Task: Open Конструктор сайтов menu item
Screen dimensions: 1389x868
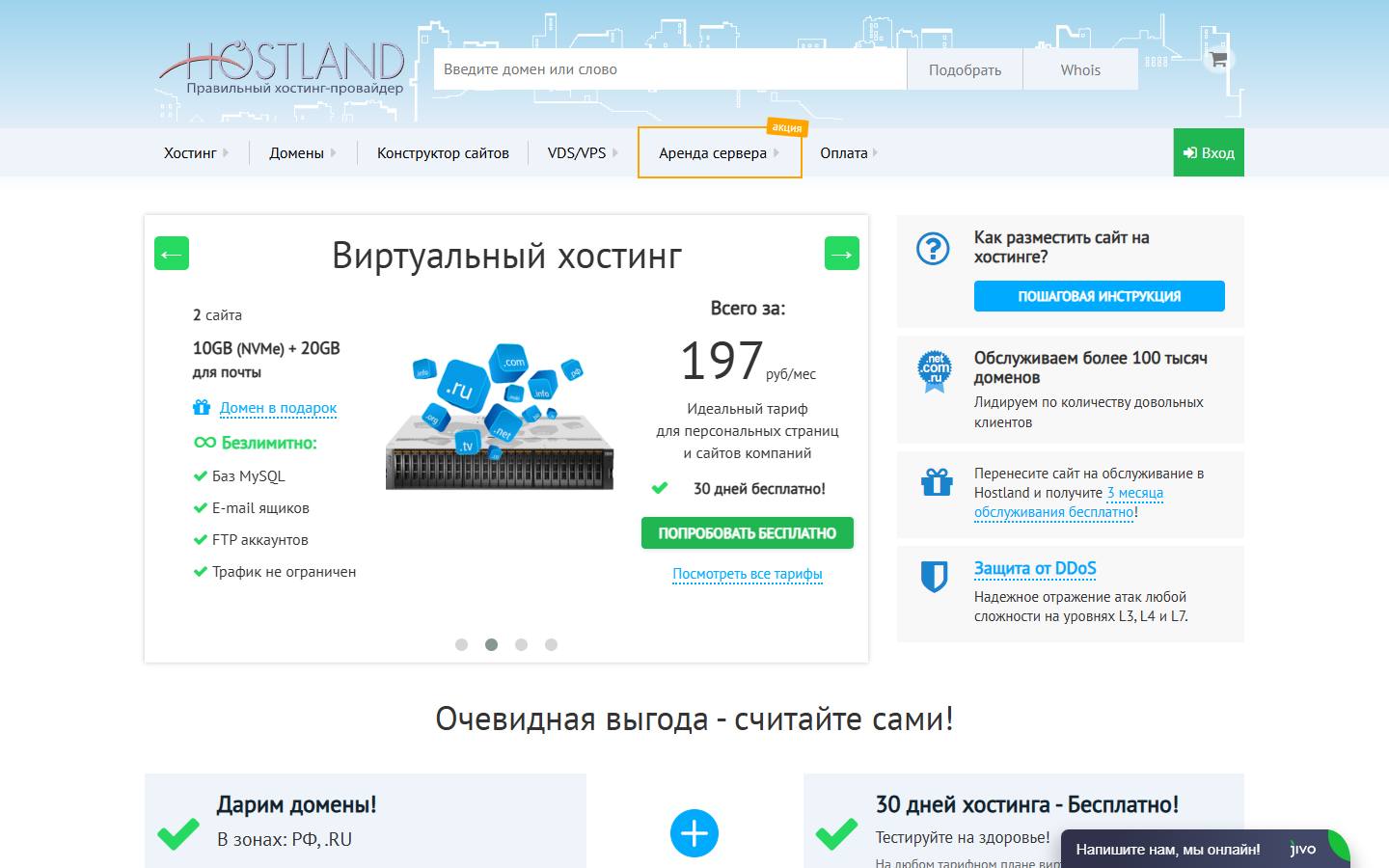Action: (x=443, y=152)
